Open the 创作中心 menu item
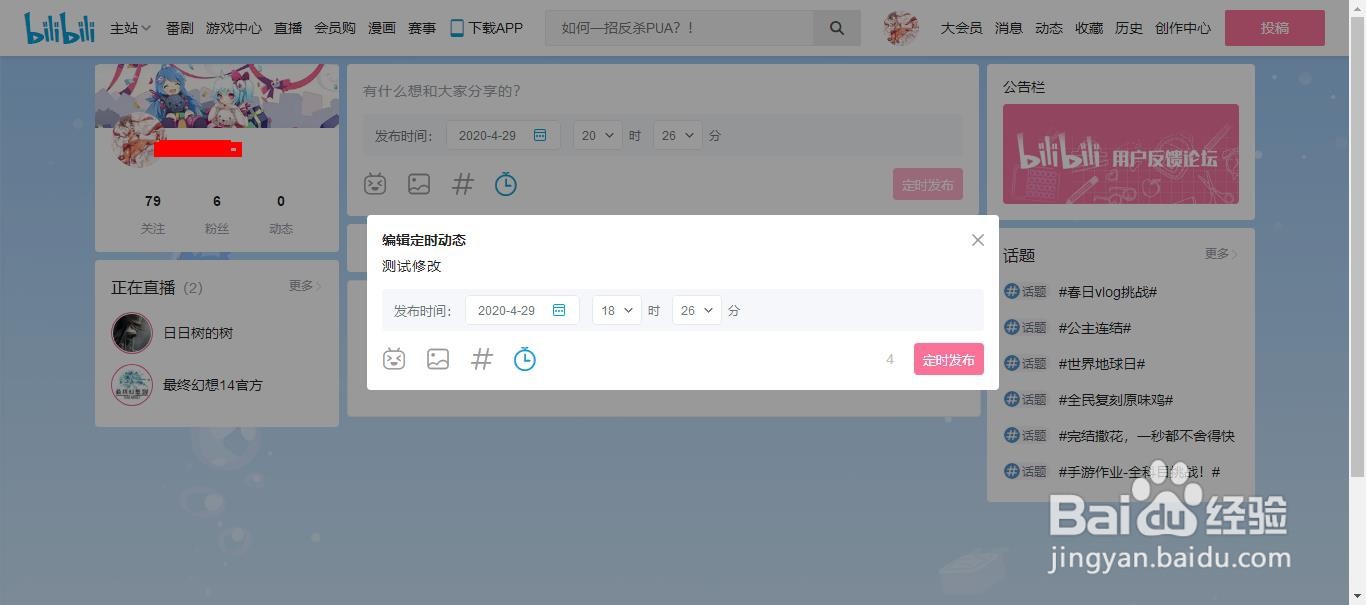The image size is (1366, 605). 1182,28
